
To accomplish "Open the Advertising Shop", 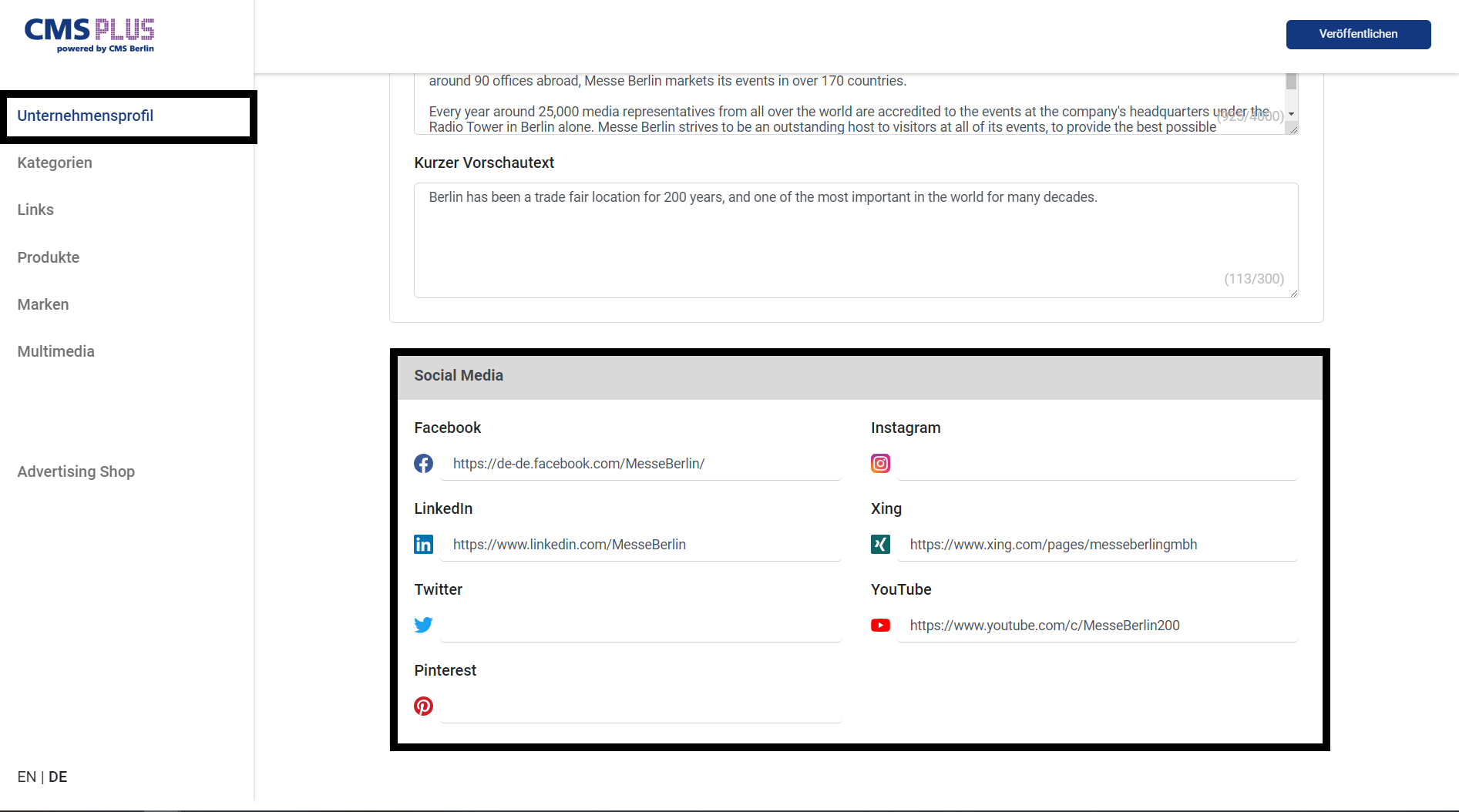I will click(x=76, y=471).
